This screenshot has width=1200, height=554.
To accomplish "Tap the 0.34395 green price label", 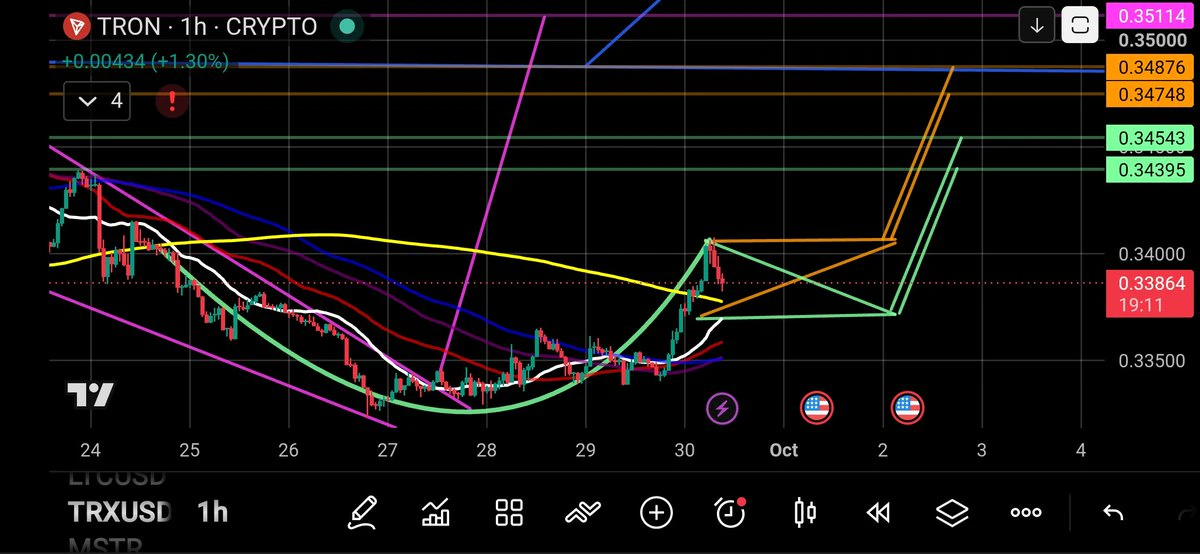I will 1151,170.
